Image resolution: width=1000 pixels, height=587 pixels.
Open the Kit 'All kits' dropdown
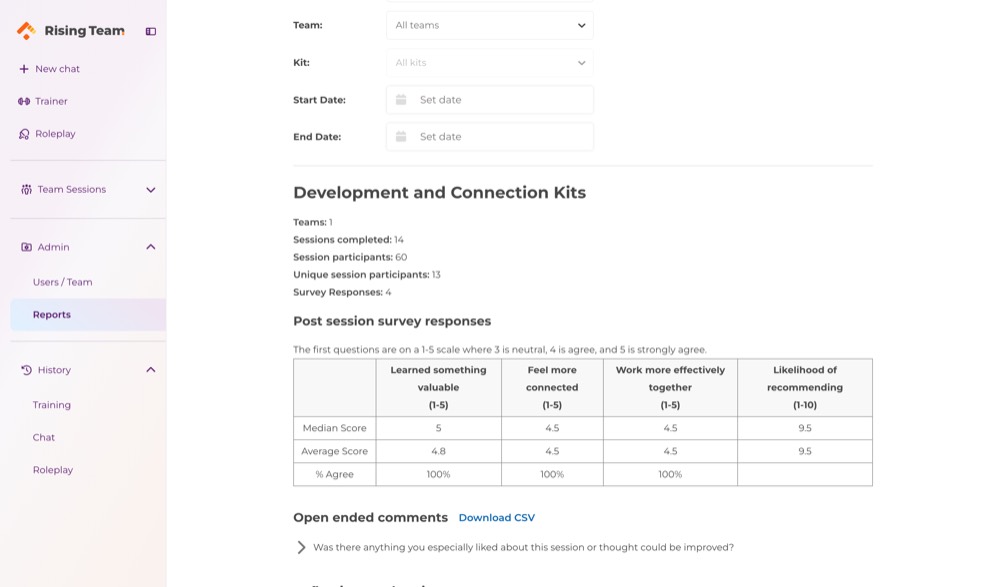click(490, 63)
